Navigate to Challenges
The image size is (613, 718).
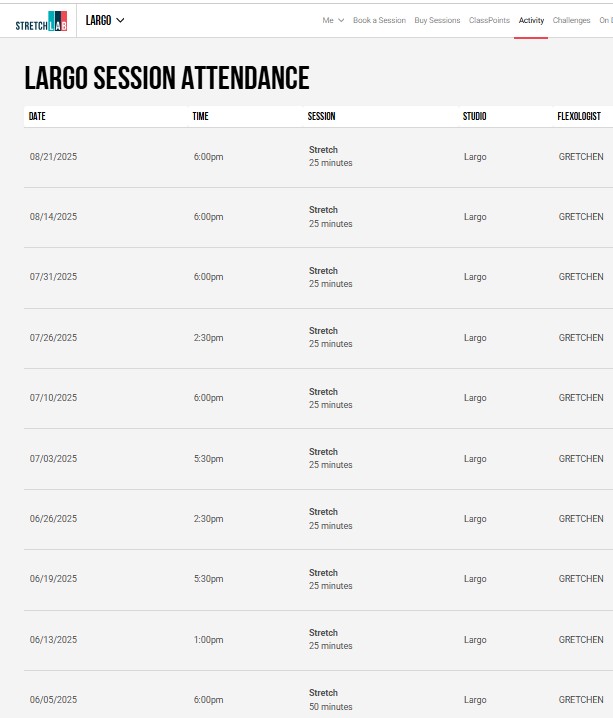click(571, 20)
